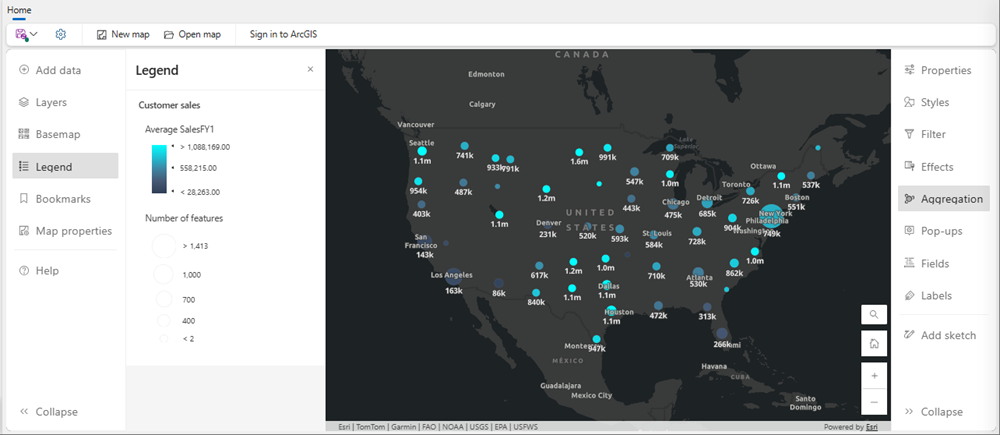Open the Basemap gallery
This screenshot has height=435, width=1000.
pyautogui.click(x=65, y=134)
